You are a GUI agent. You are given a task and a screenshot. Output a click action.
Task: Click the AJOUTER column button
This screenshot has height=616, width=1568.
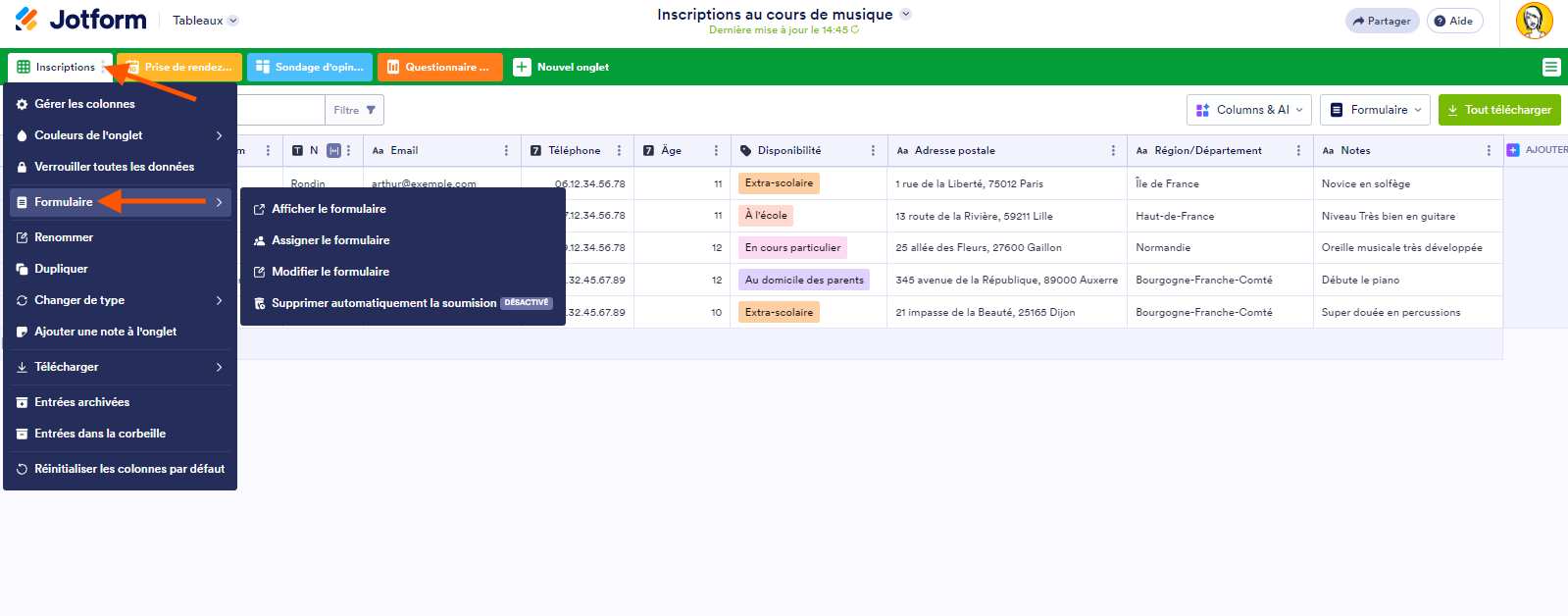pos(1537,150)
